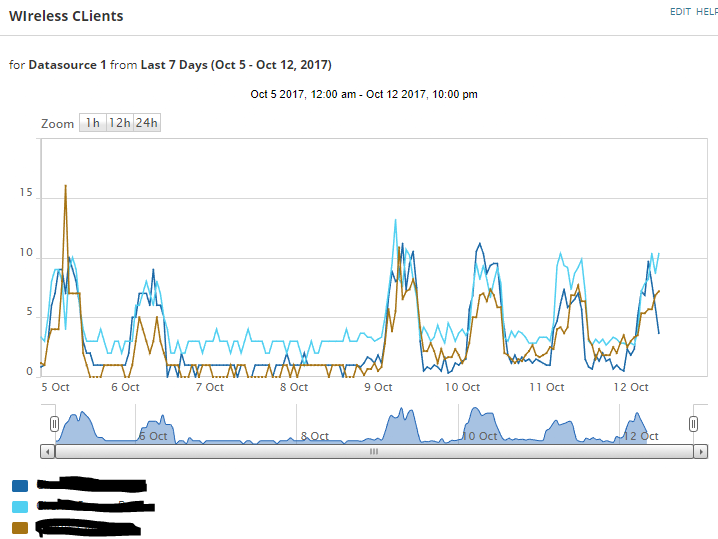
Task: Toggle the dark blue series legend swatch
Action: (x=20, y=485)
